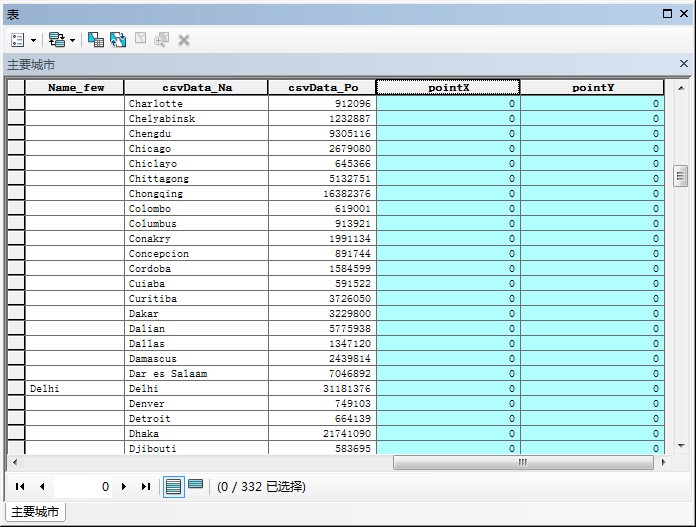696x527 pixels.
Task: Open the Table Options menu icon
Action: tap(18, 40)
